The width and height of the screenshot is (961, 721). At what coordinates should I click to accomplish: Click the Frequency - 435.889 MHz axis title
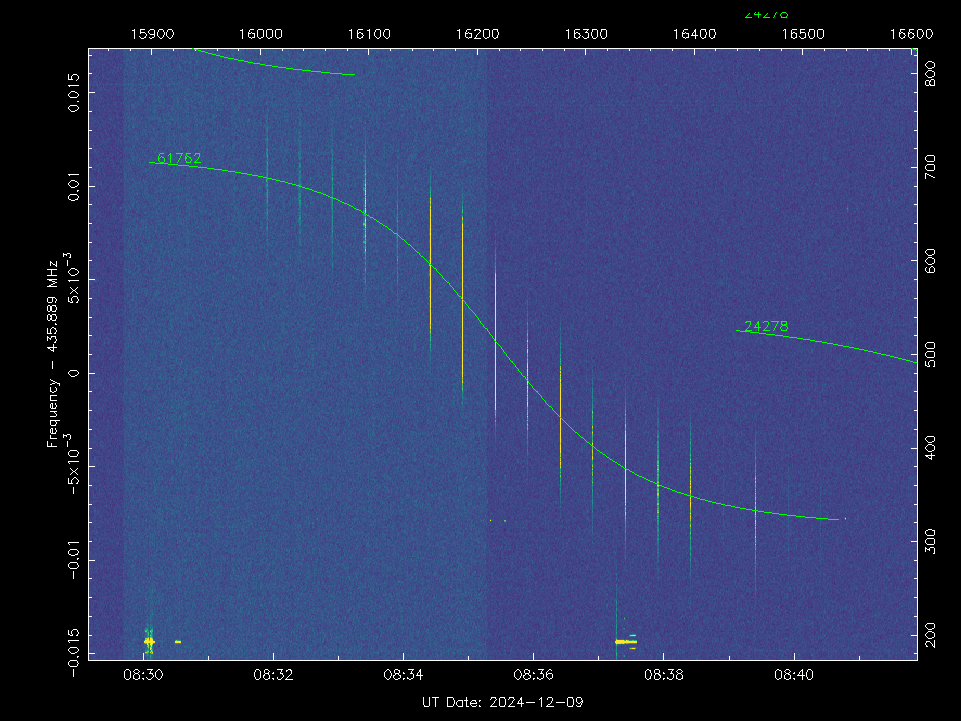[x=53, y=354]
